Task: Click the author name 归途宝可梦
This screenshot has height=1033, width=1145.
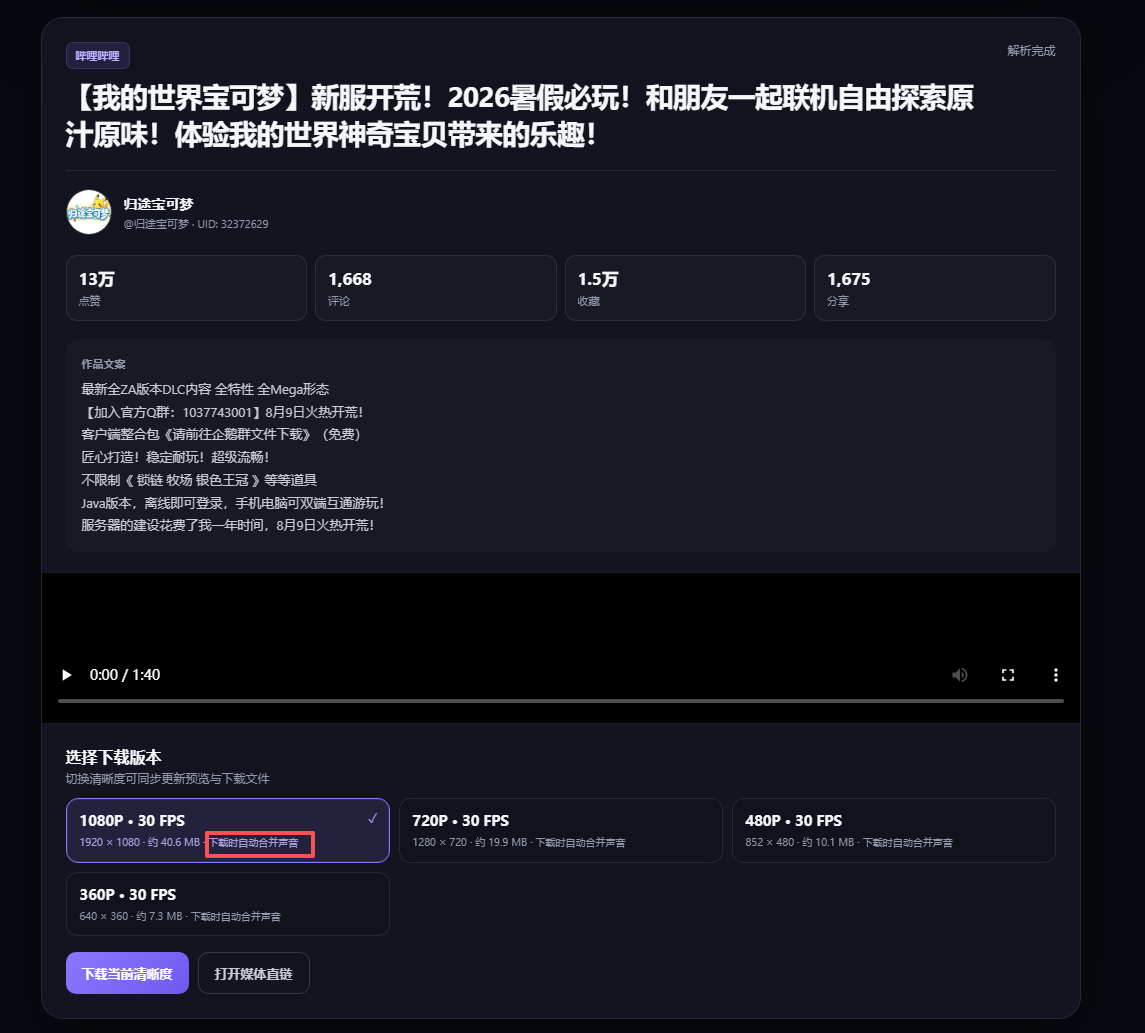Action: coord(158,204)
